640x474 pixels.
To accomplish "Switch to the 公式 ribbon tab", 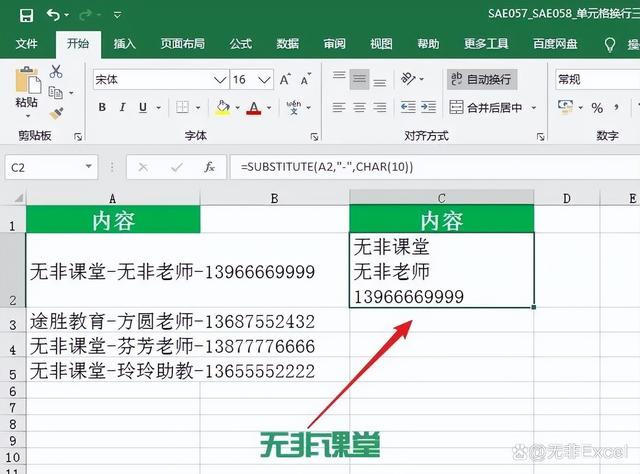I will tap(240, 44).
